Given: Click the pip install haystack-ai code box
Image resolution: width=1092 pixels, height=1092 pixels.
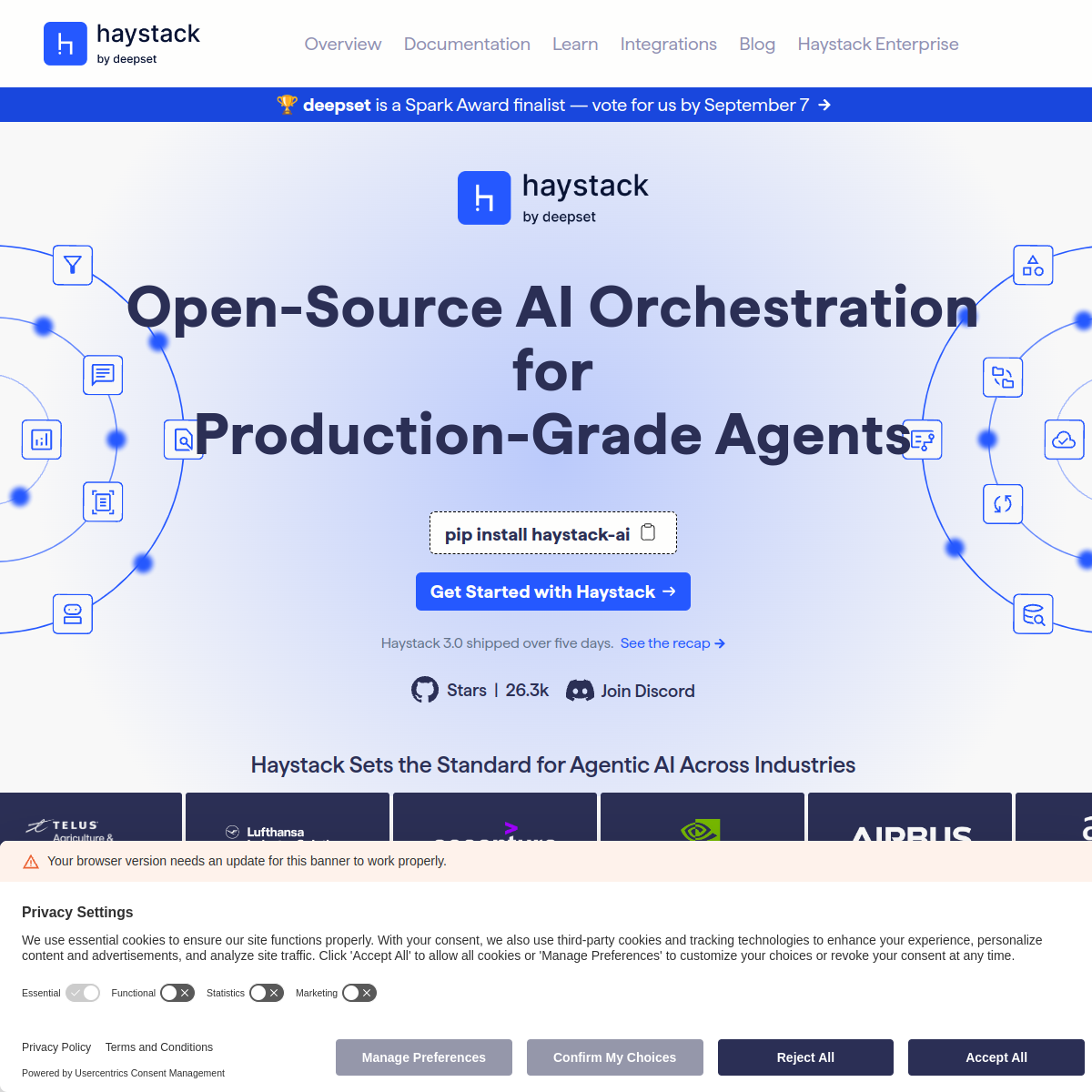Looking at the screenshot, I should (x=553, y=533).
